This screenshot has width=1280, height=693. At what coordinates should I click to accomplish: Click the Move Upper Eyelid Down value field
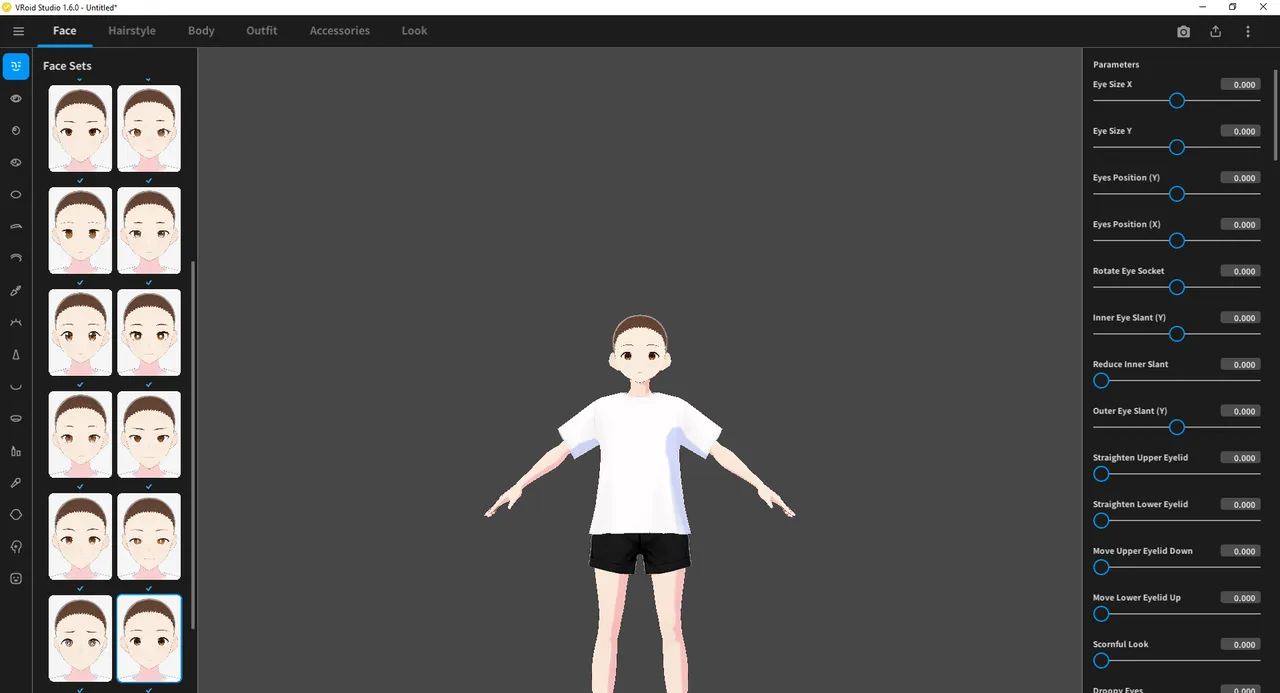pyautogui.click(x=1240, y=551)
